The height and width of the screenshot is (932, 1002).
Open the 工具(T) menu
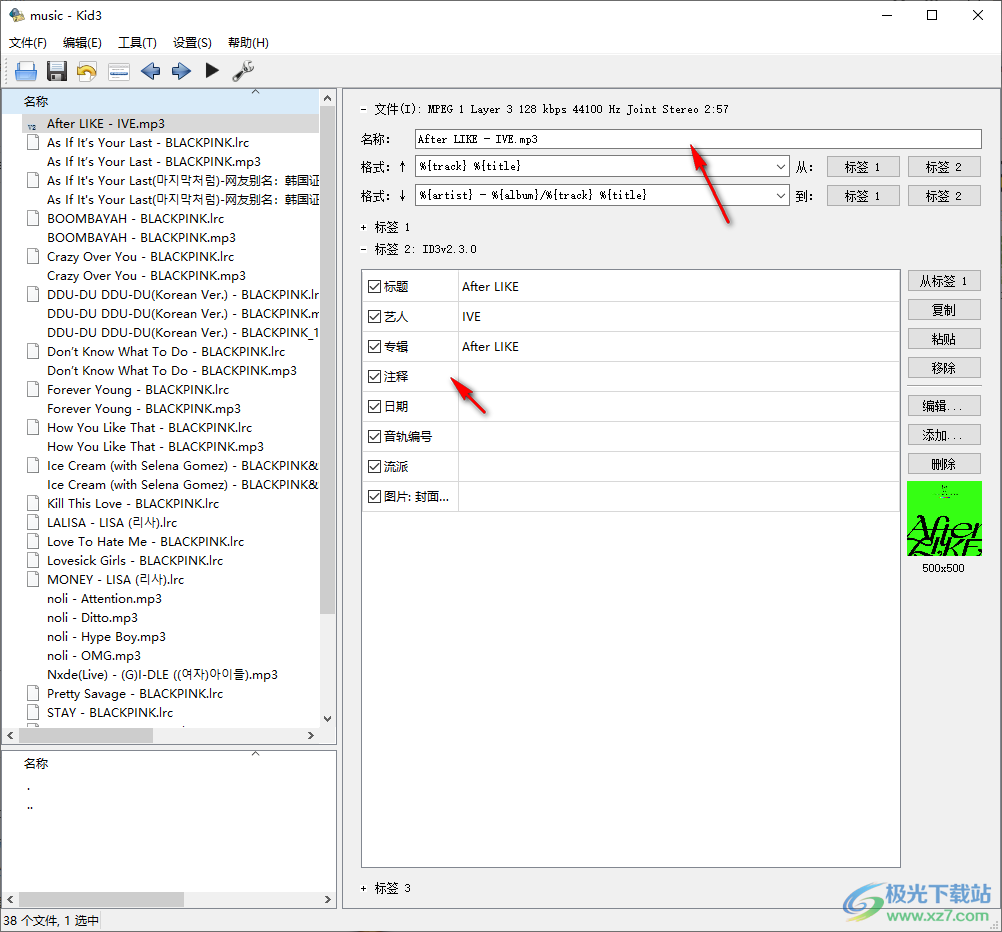coord(137,43)
